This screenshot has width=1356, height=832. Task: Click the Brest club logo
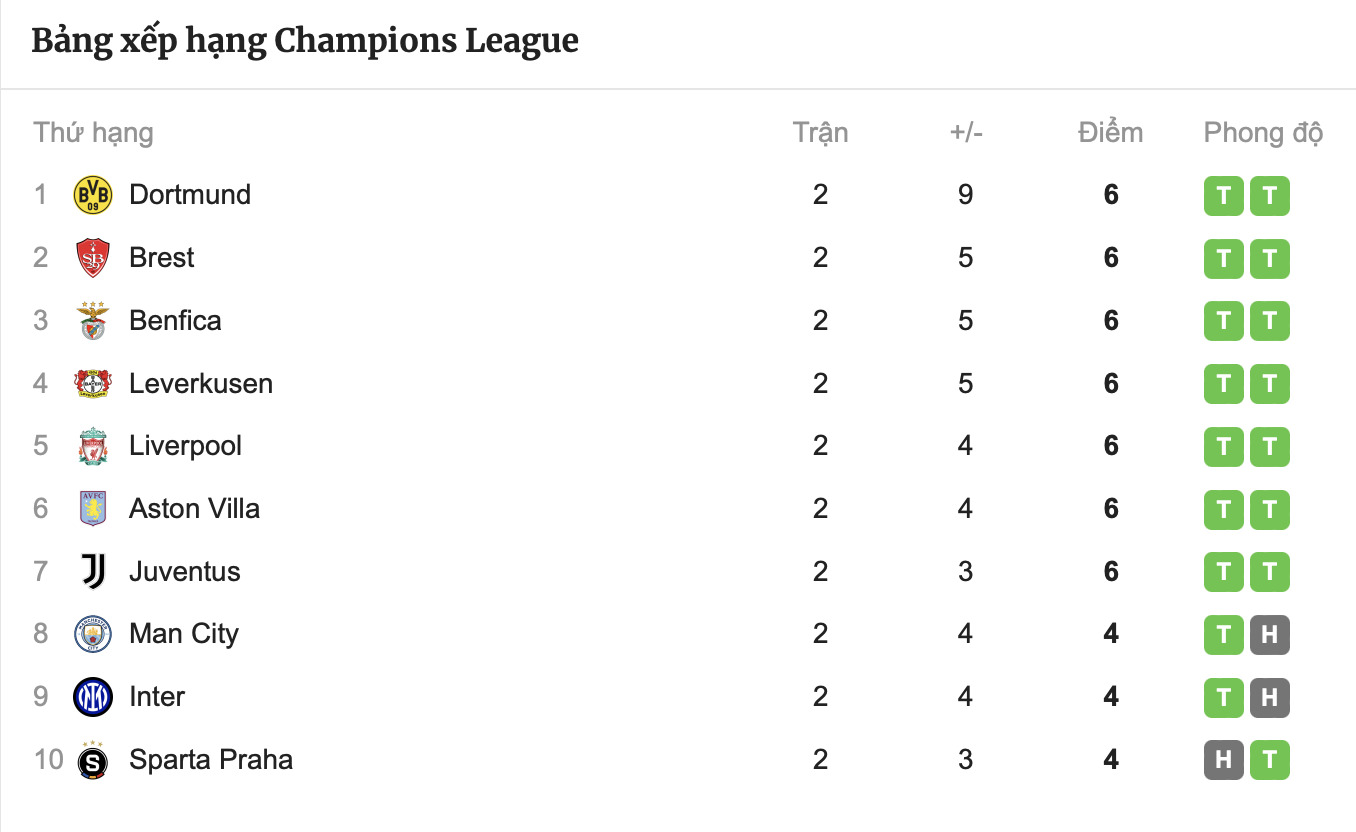click(93, 258)
